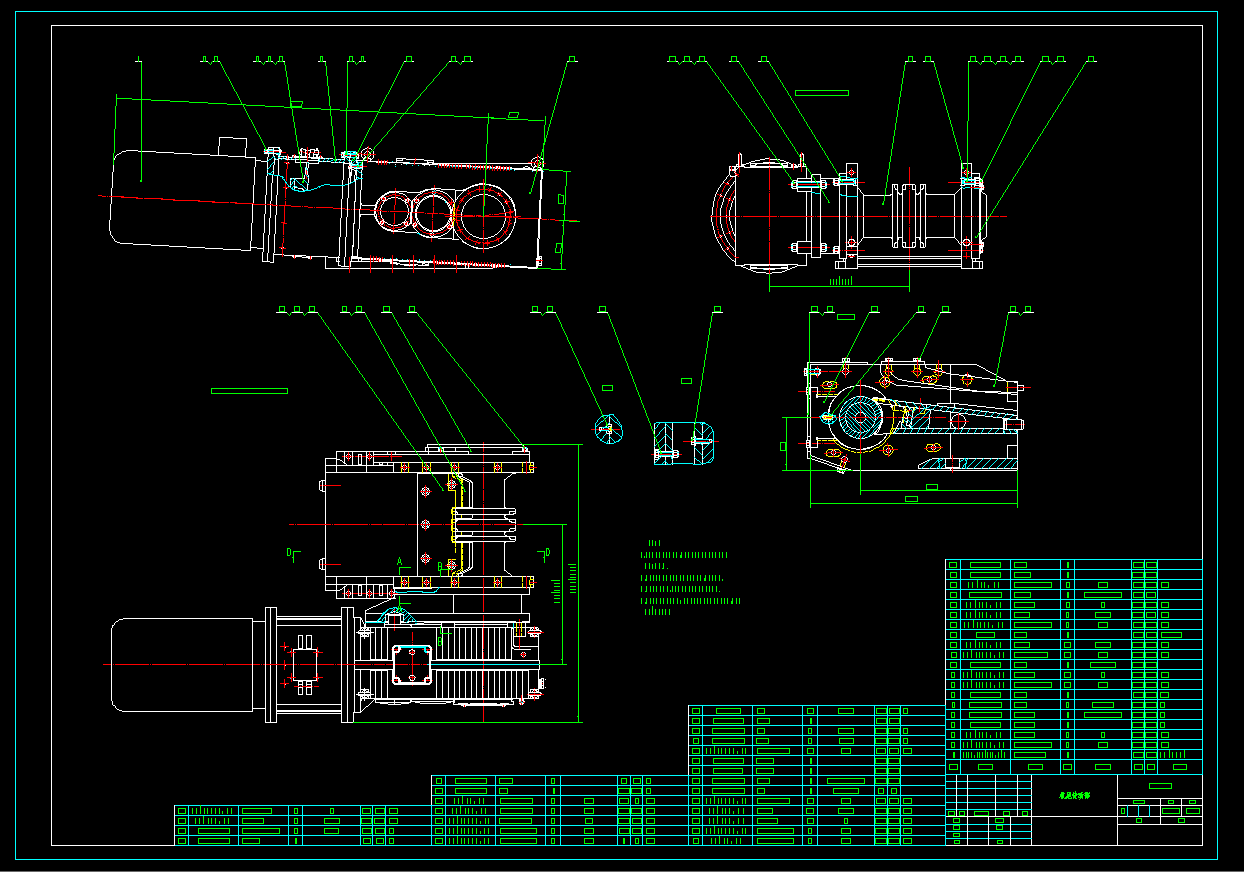
Task: Select the small teardrop-shaped detail view
Action: point(609,428)
